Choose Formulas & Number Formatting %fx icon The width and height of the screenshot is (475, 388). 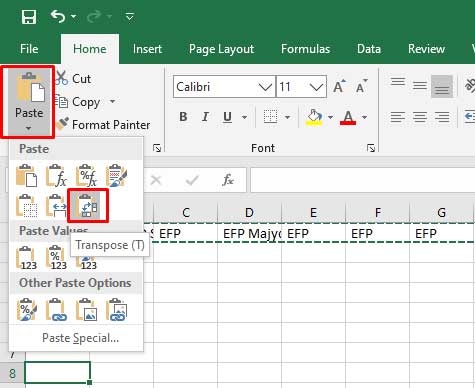[86, 175]
